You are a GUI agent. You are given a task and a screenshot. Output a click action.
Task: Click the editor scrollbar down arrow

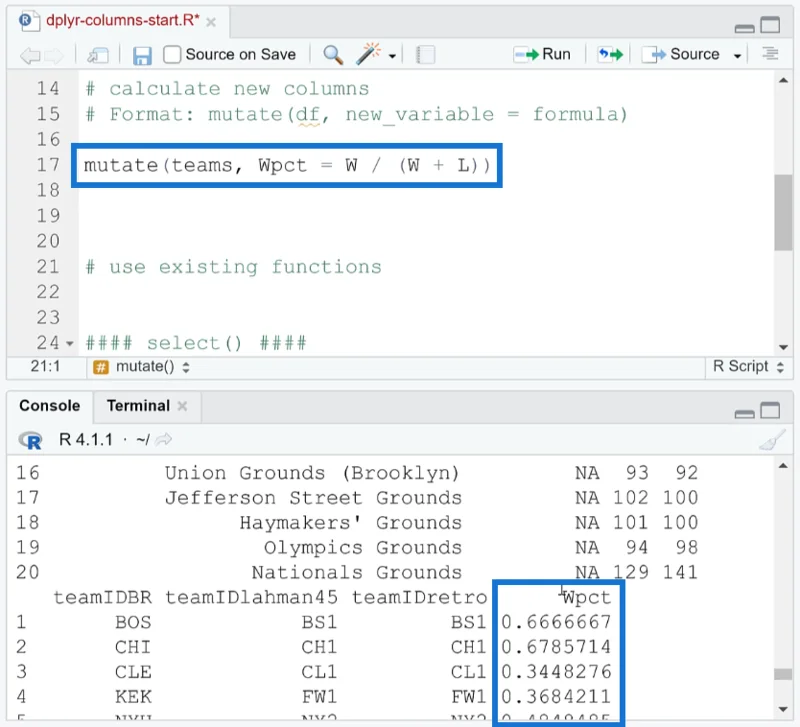pyautogui.click(x=784, y=347)
